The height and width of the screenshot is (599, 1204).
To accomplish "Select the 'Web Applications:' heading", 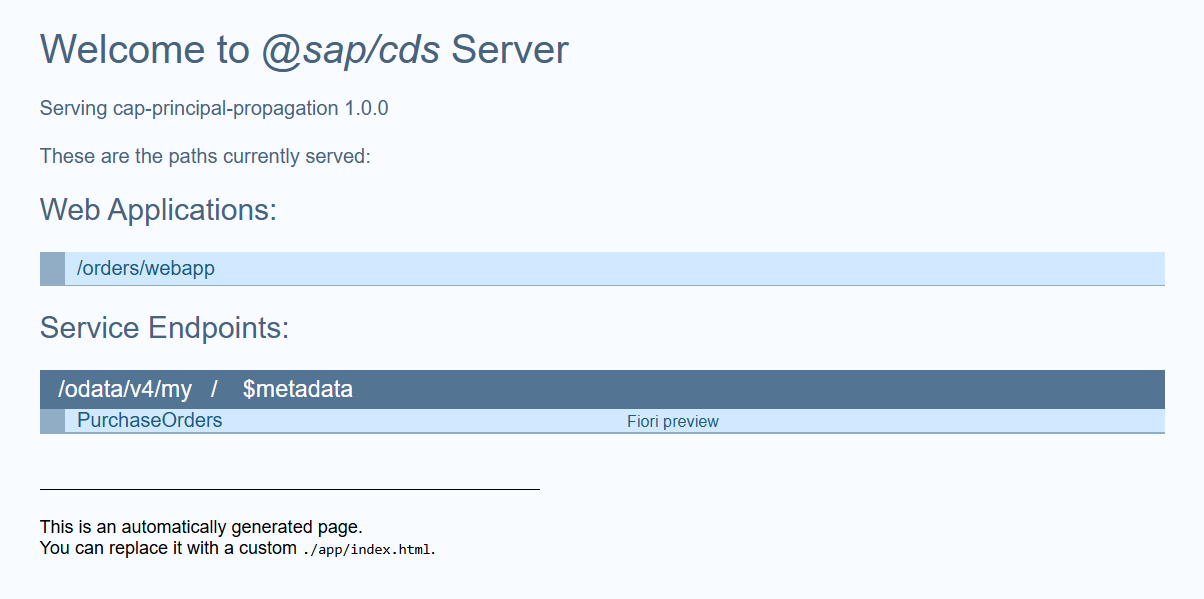I will pyautogui.click(x=158, y=210).
